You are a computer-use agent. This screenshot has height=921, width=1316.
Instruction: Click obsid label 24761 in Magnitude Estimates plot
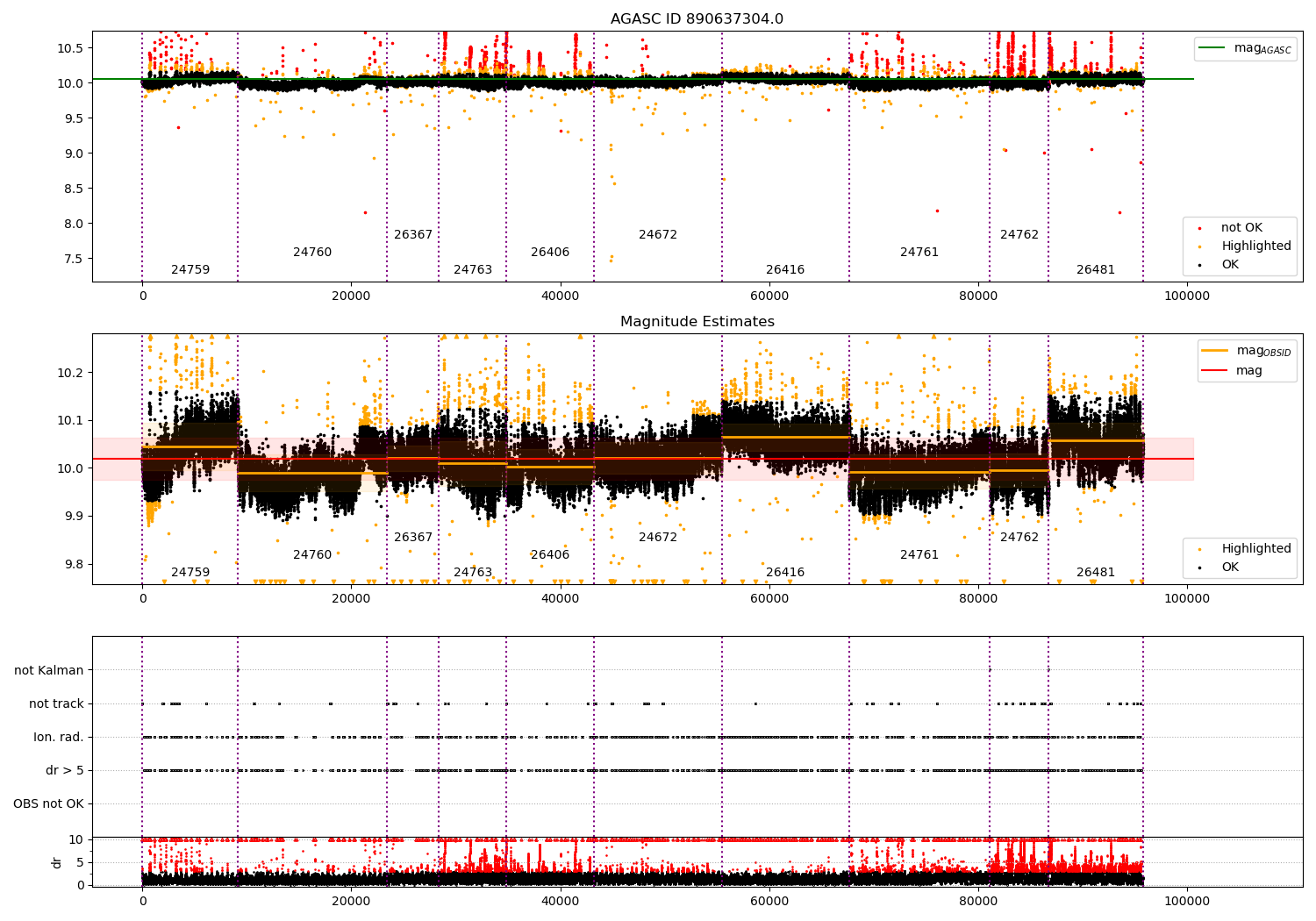click(x=919, y=555)
